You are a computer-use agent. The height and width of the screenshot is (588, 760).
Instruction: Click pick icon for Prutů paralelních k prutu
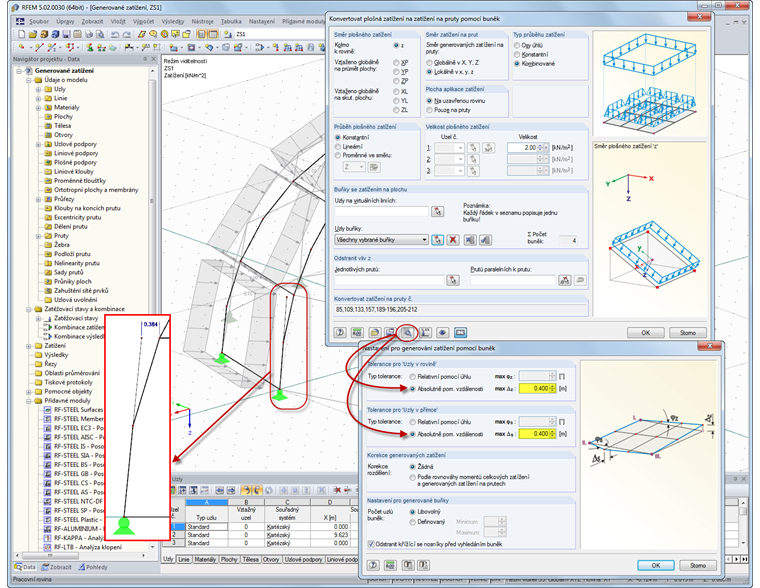(x=565, y=280)
